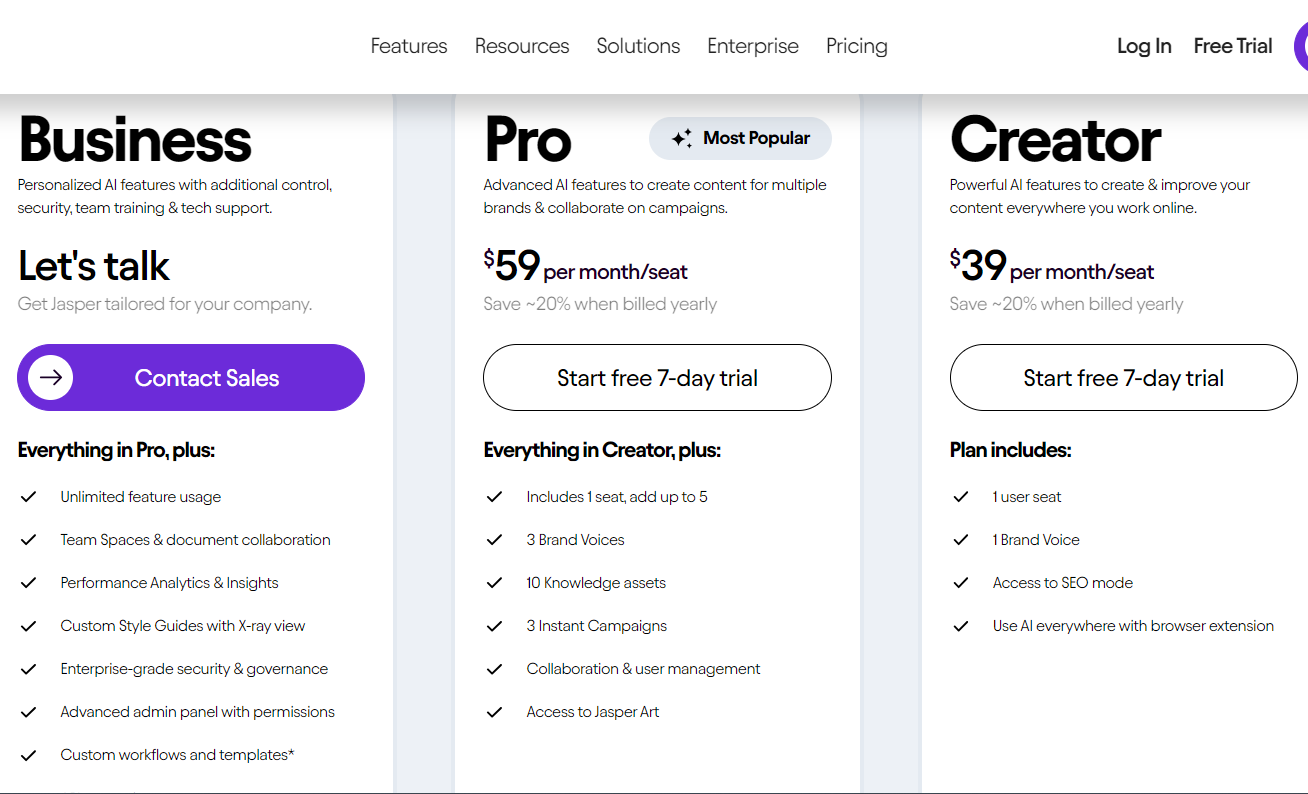Click checkmark beside Performance Analytics & Insights
The width and height of the screenshot is (1308, 794).
point(29,583)
